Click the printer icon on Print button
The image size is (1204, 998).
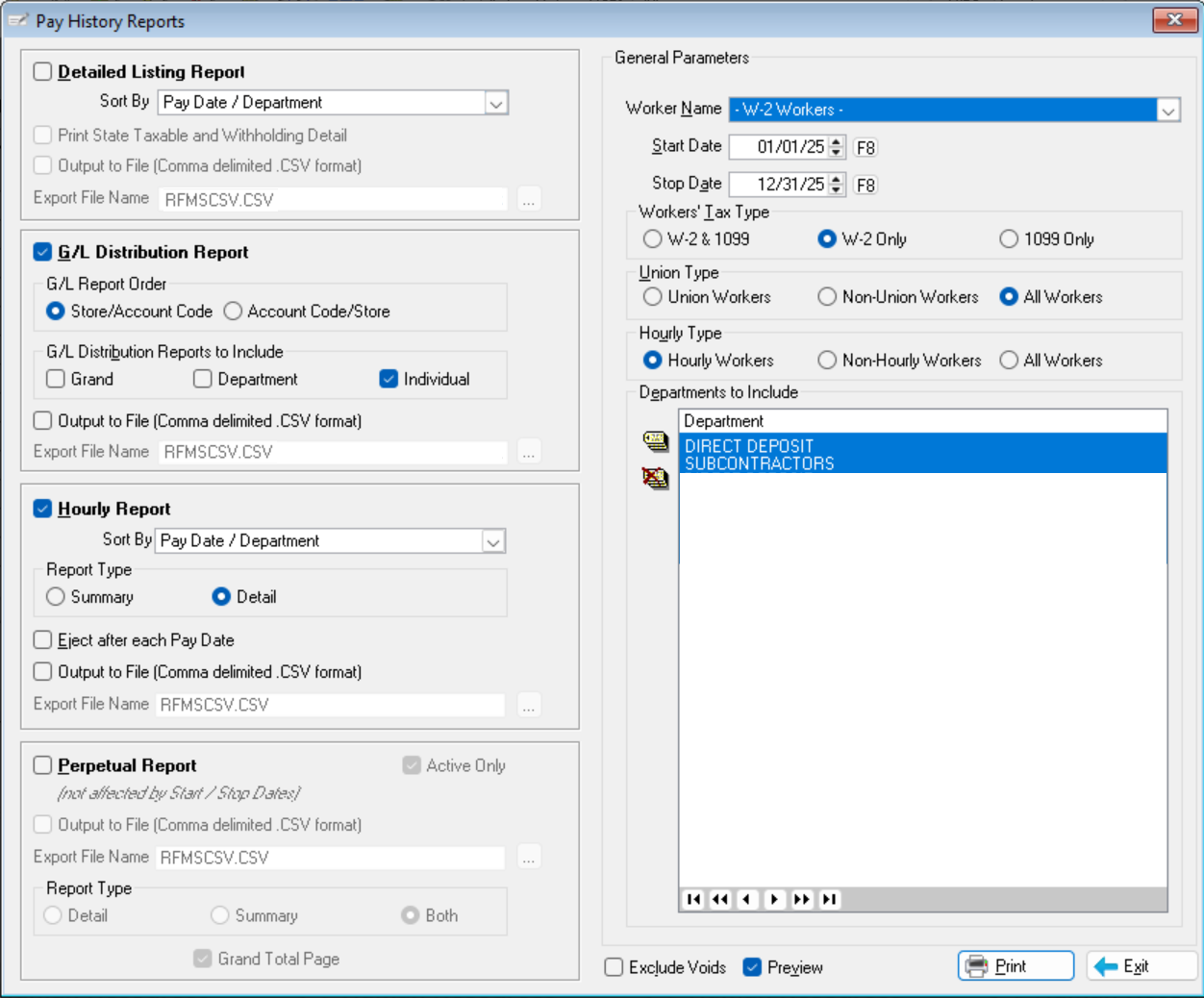pyautogui.click(x=976, y=966)
